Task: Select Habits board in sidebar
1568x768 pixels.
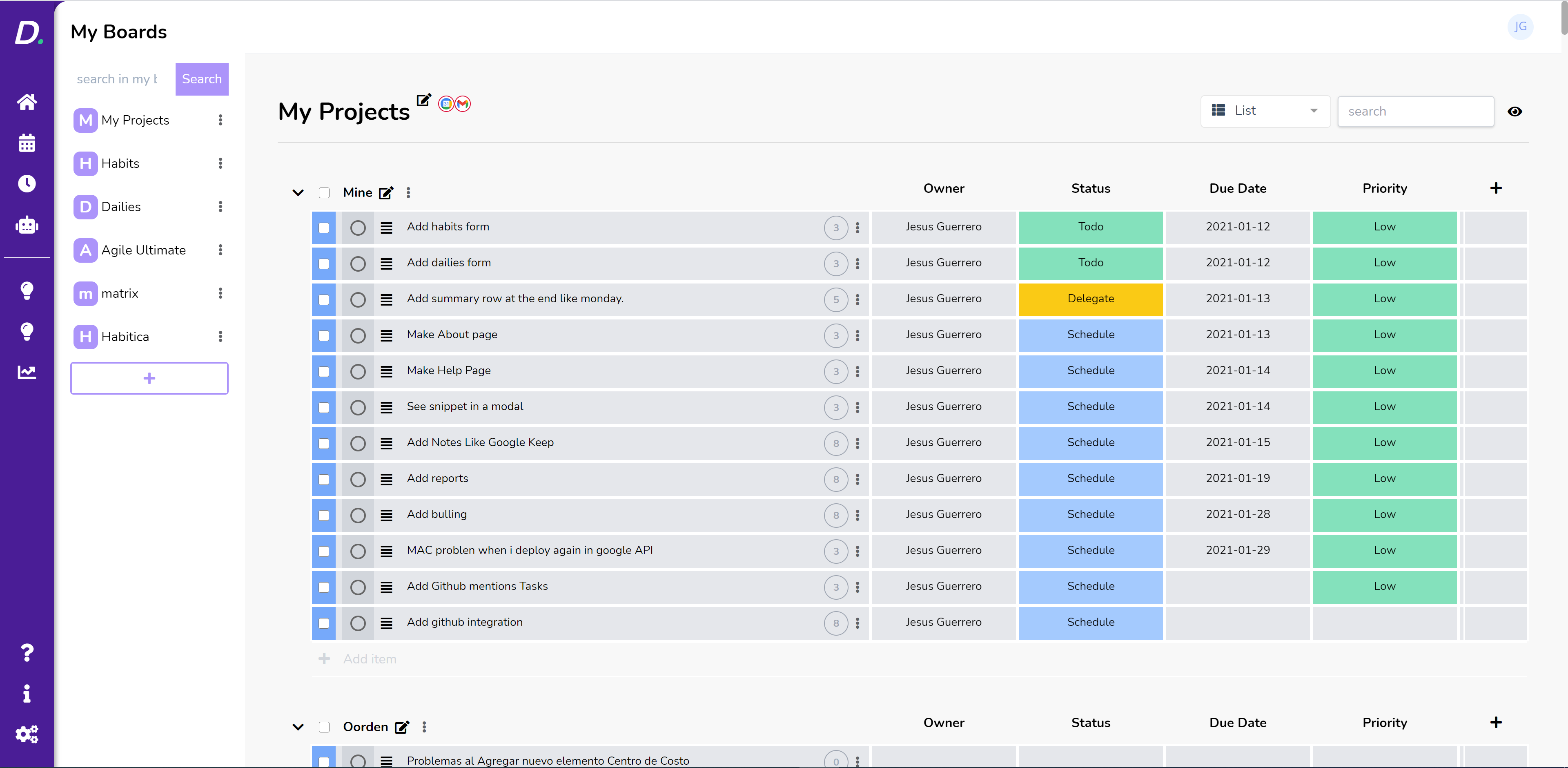Action: pyautogui.click(x=120, y=163)
